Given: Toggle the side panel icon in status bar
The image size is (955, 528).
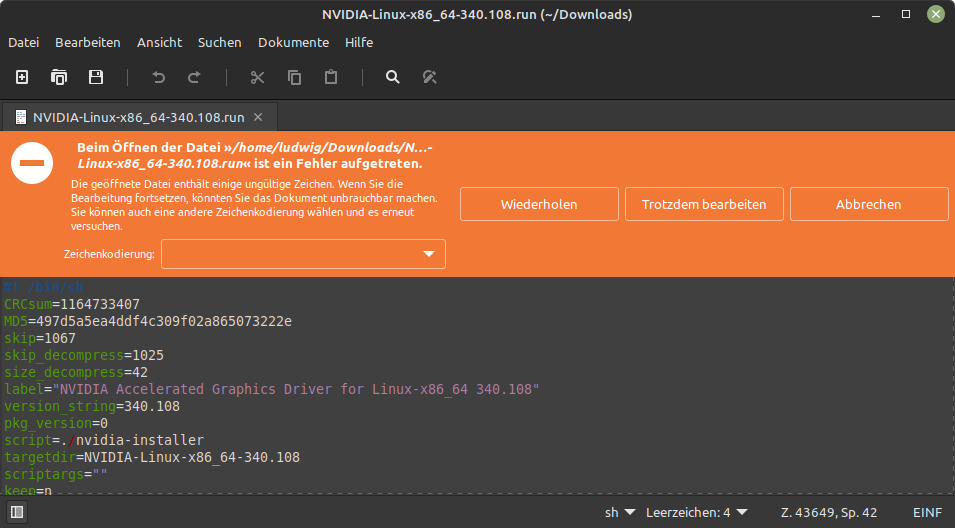Looking at the screenshot, I should click(x=17, y=512).
